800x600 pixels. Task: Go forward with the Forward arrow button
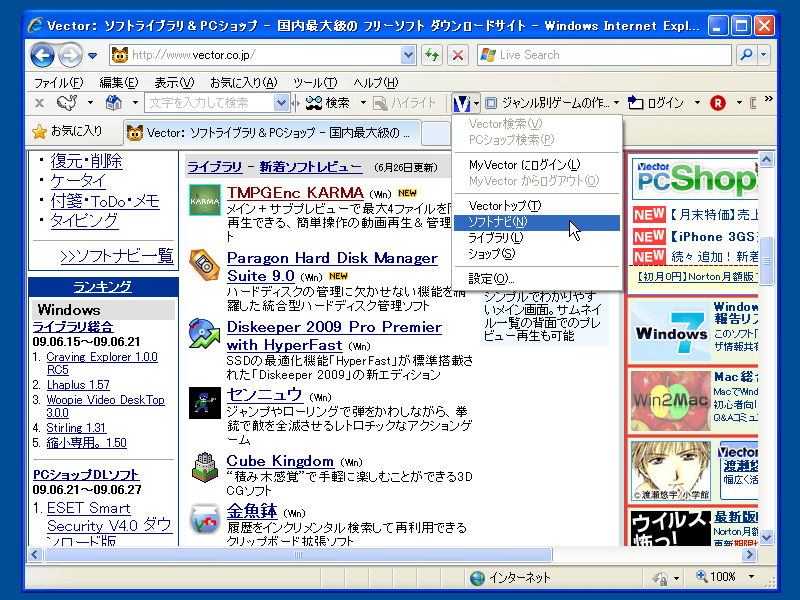pos(70,55)
